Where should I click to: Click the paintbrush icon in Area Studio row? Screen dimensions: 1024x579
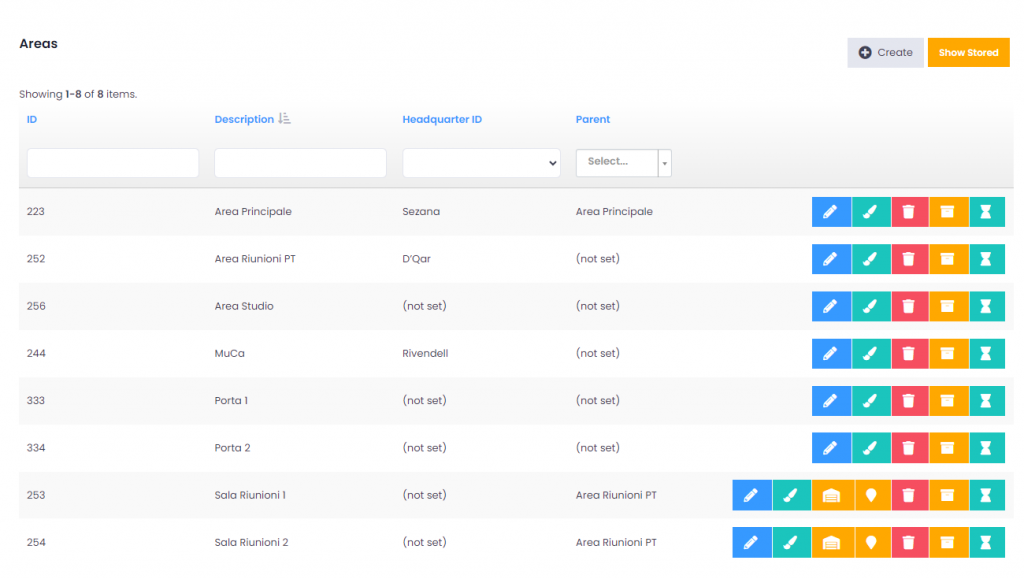(870, 306)
